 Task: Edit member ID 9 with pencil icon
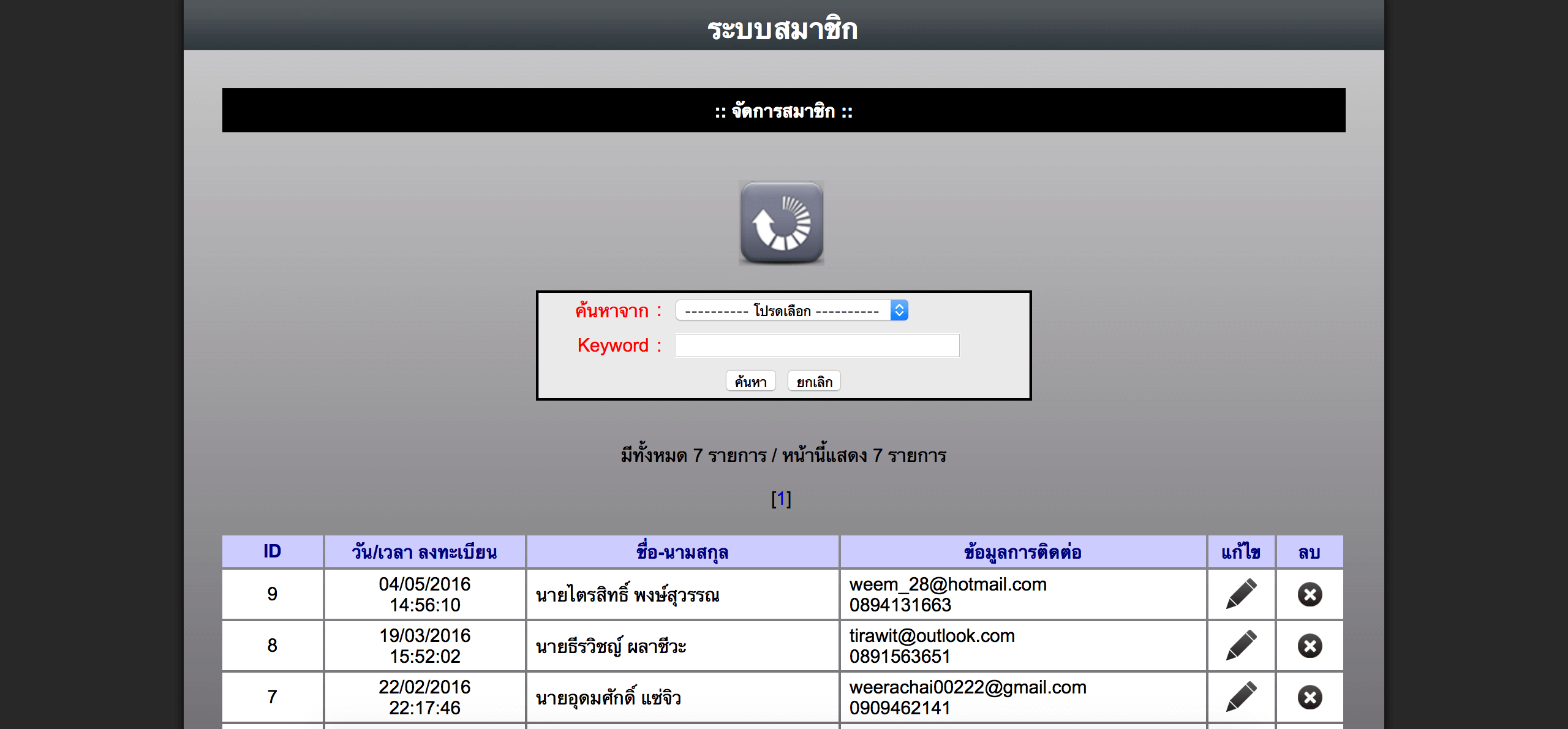click(x=1241, y=594)
